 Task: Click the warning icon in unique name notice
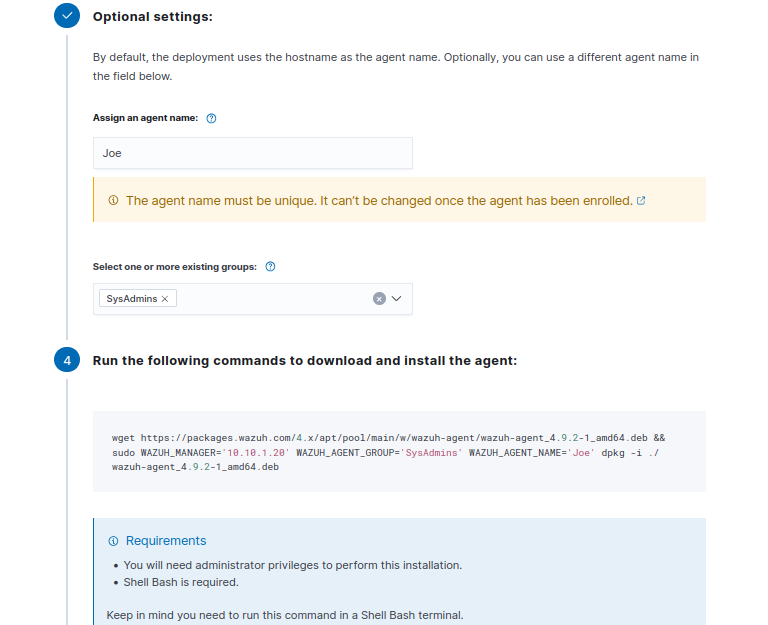point(113,201)
